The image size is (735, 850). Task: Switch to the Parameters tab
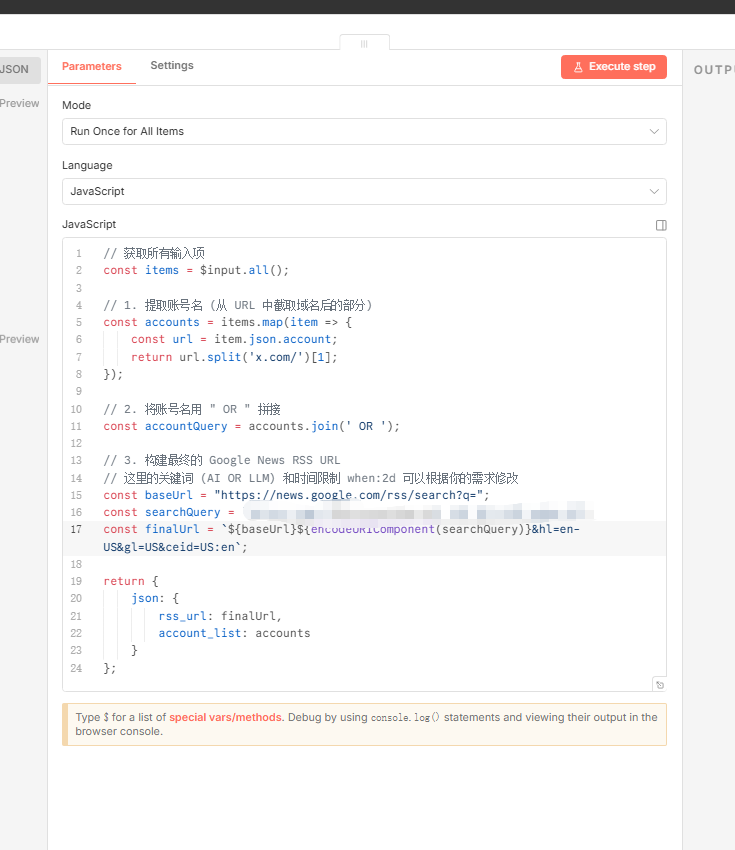click(x=92, y=66)
